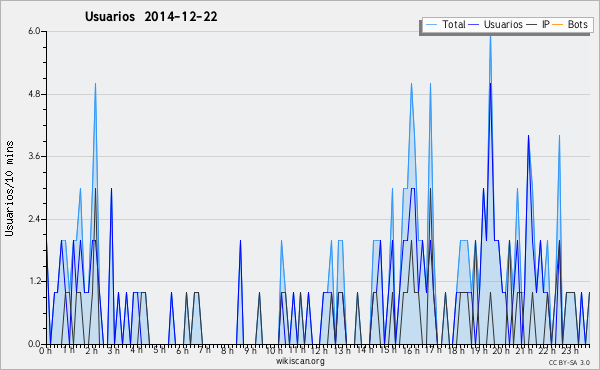Click the CC BY-SA 3.0 license text
Viewport: 600px width, 370px height.
(569, 363)
